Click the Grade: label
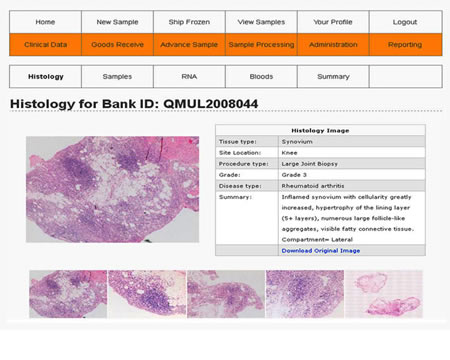Image resolution: width=450 pixels, height=360 pixels. (229, 175)
